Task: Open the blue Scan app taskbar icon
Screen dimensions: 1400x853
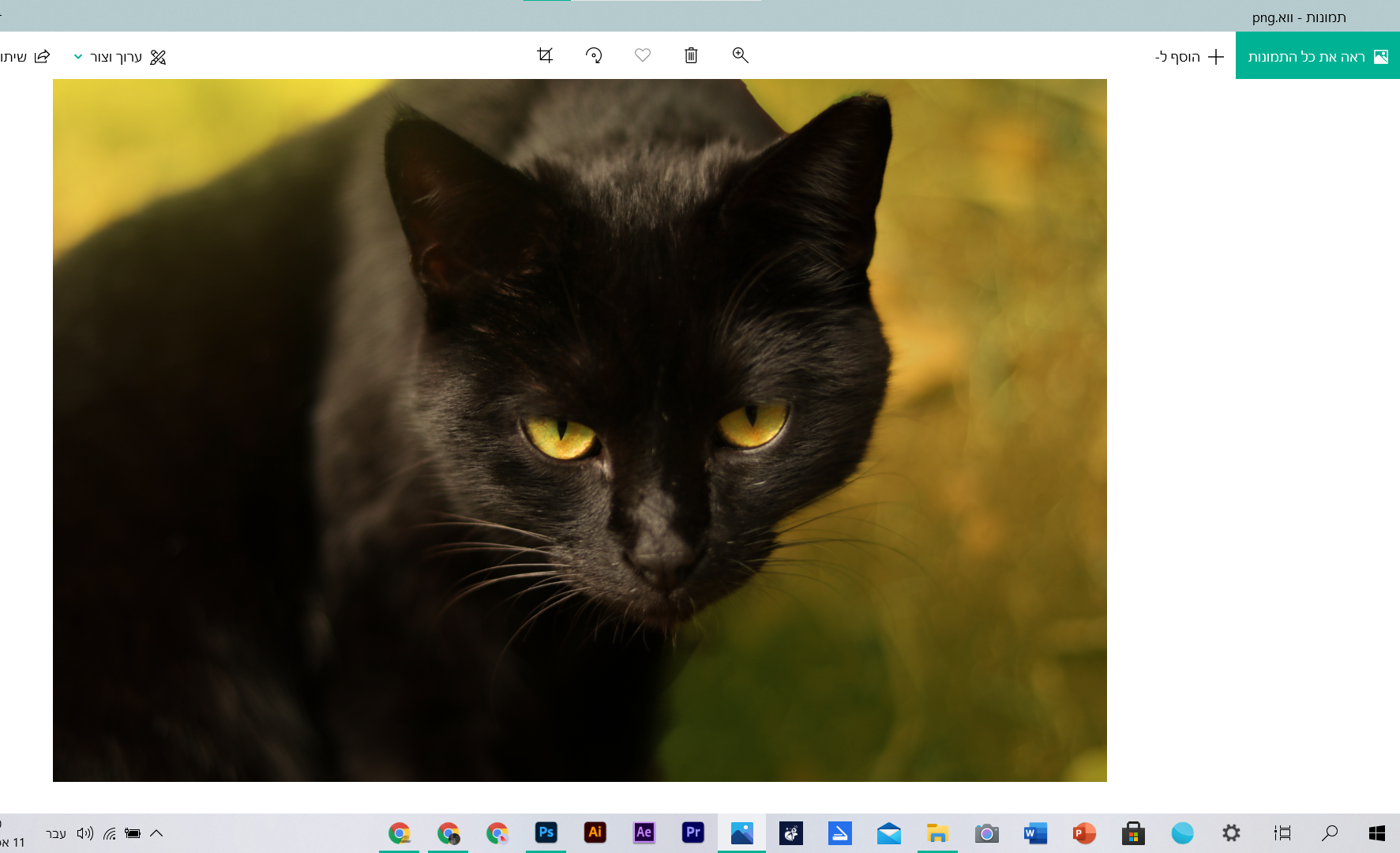Action: pyautogui.click(x=840, y=832)
